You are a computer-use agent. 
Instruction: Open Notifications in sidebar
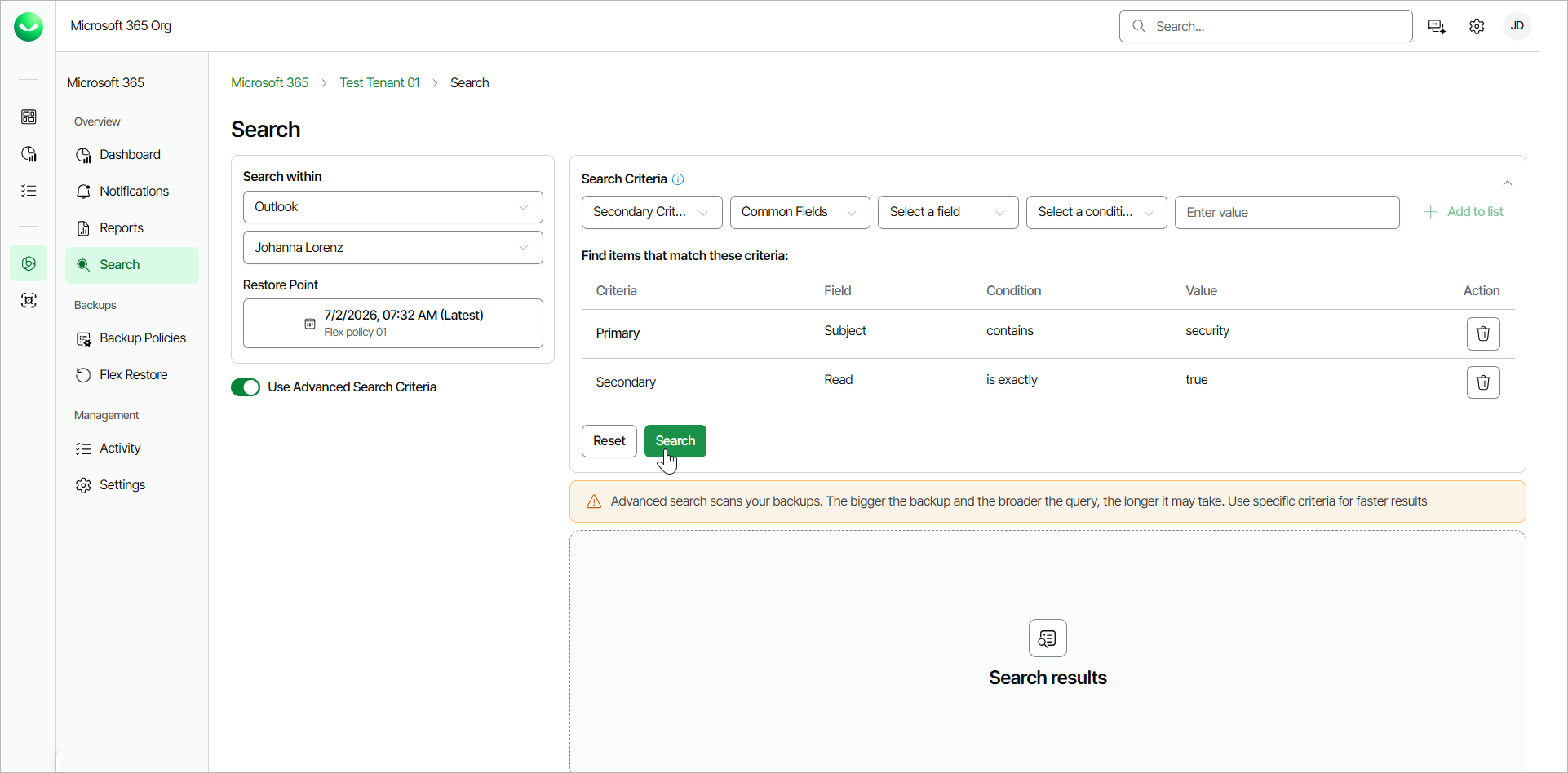132,192
